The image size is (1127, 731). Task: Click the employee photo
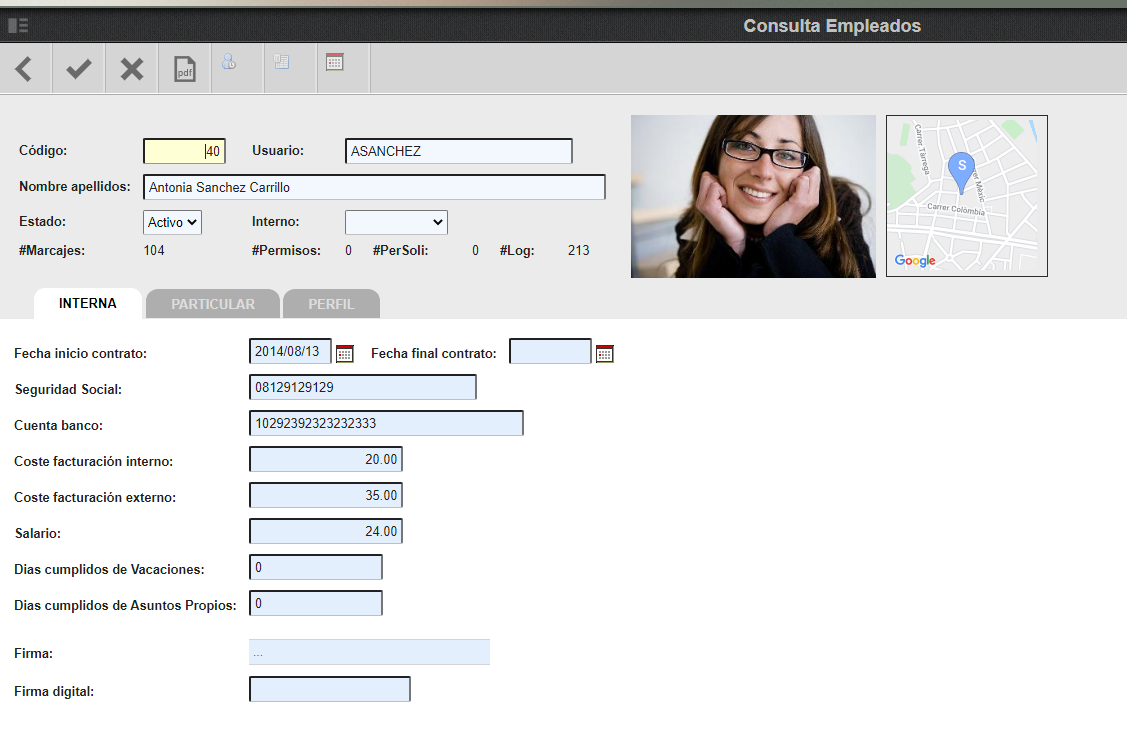[753, 196]
